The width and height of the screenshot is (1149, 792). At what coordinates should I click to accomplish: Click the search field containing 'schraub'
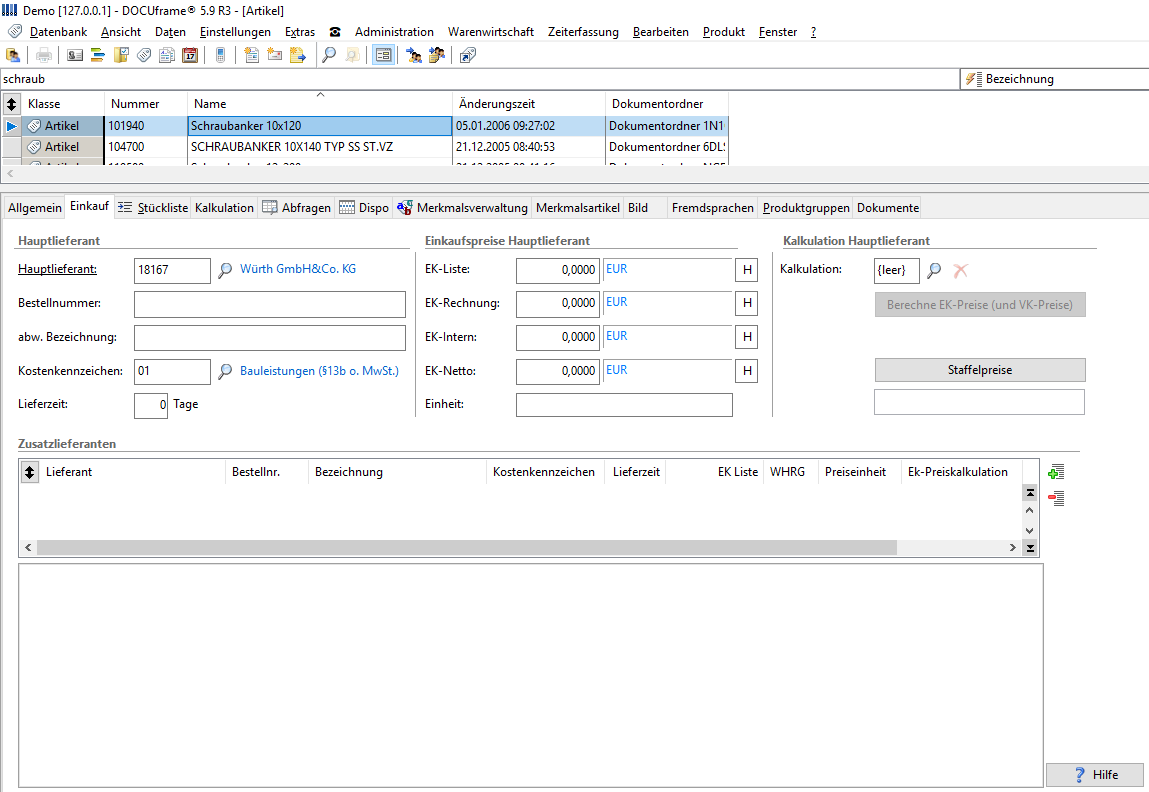coord(479,79)
